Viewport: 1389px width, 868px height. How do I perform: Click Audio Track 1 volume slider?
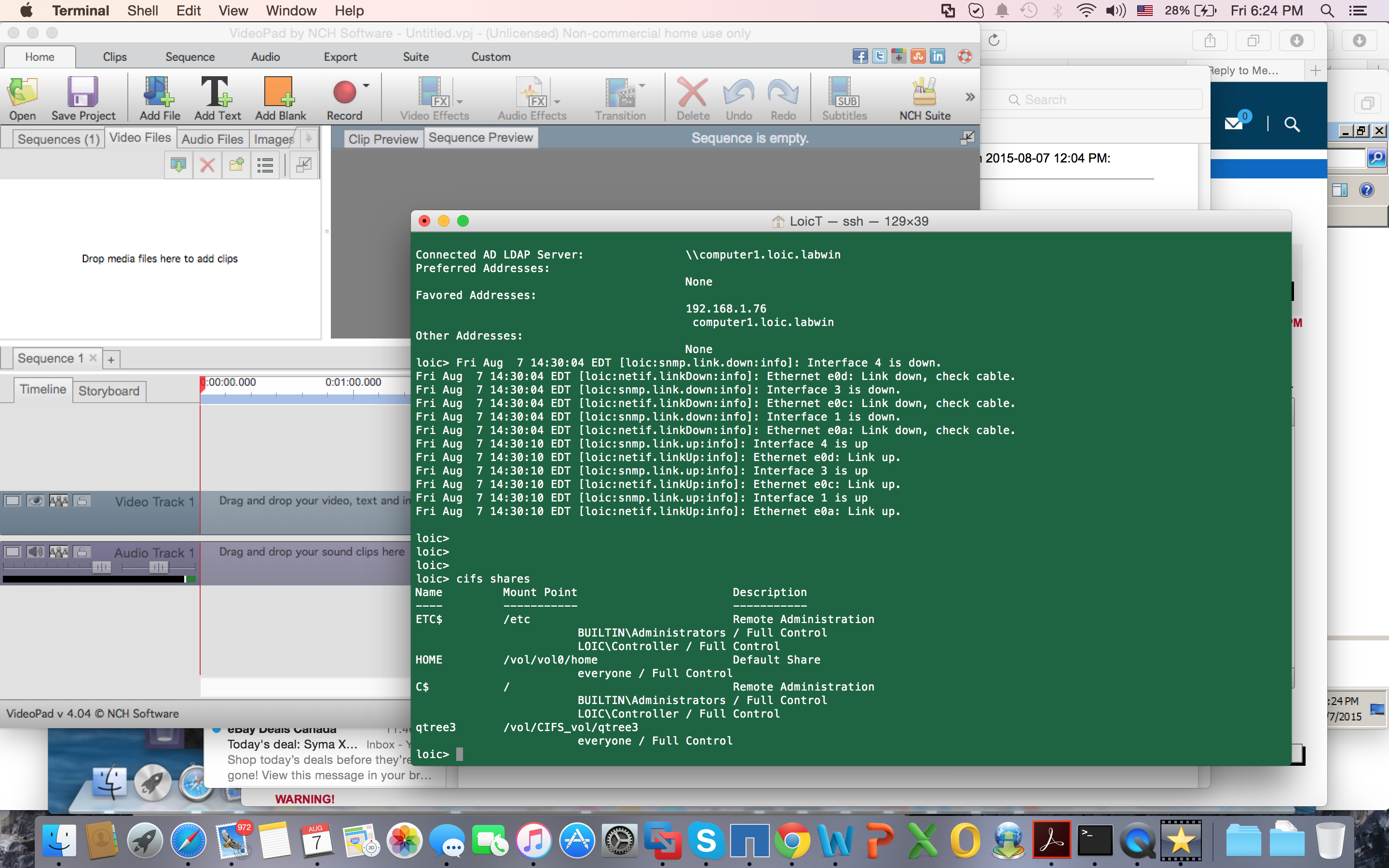(101, 567)
